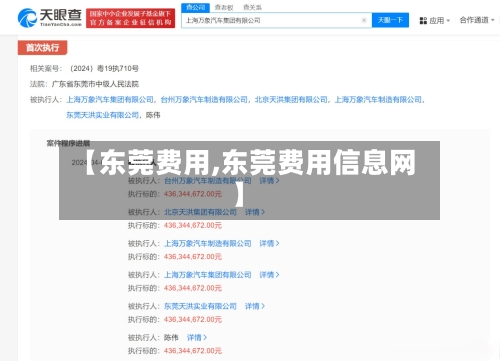Open 详情 next to 陈伟 in the progress list
500x361 pixels.
pyautogui.click(x=197, y=337)
